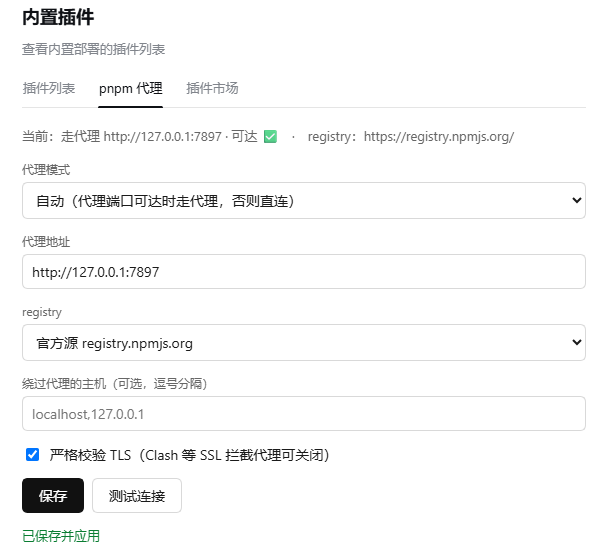Viewport: 610px width, 560px height.
Task: Click the 测试连接 button
Action: coord(137,495)
